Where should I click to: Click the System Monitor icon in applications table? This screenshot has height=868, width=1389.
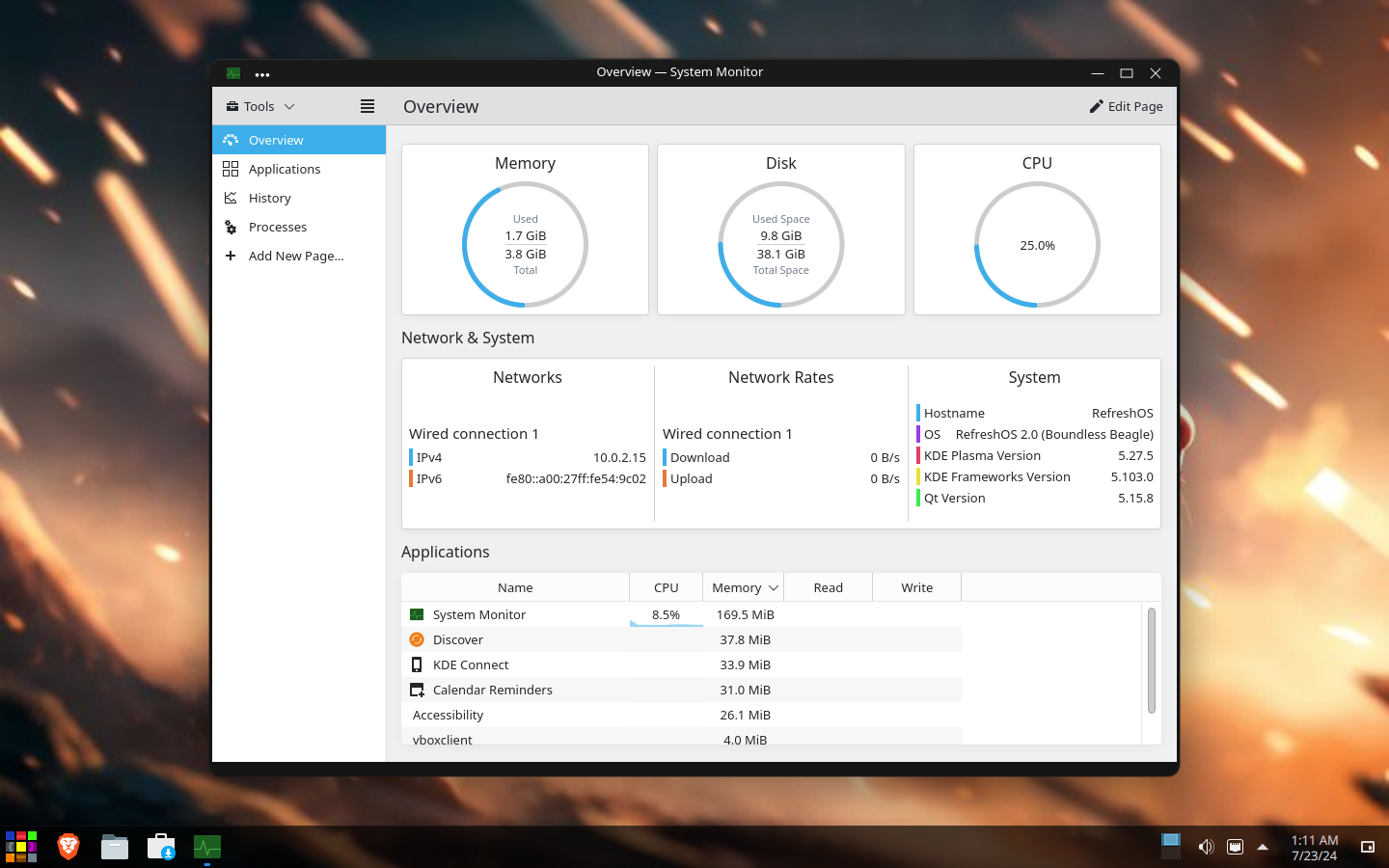pyautogui.click(x=417, y=614)
